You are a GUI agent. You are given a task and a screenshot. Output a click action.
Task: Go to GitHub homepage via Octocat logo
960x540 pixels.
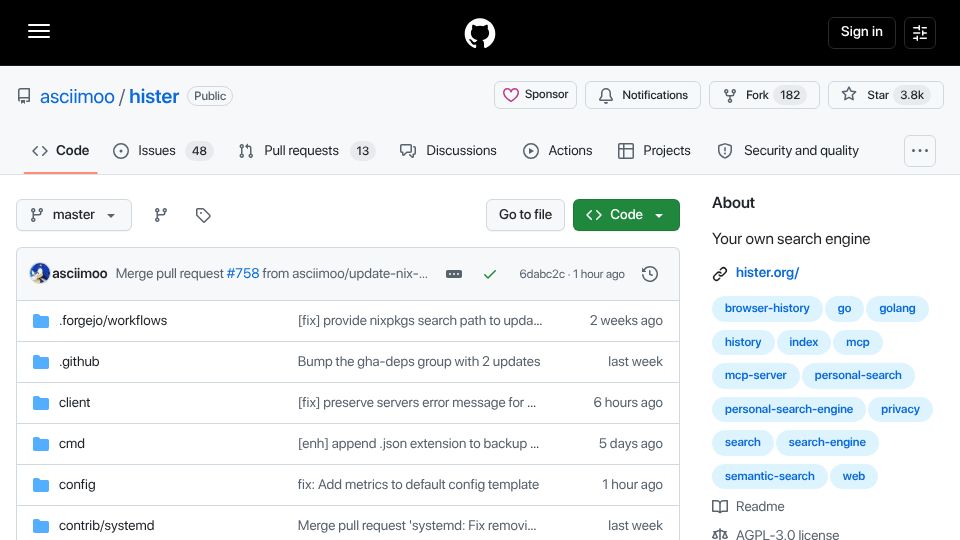tap(479, 33)
